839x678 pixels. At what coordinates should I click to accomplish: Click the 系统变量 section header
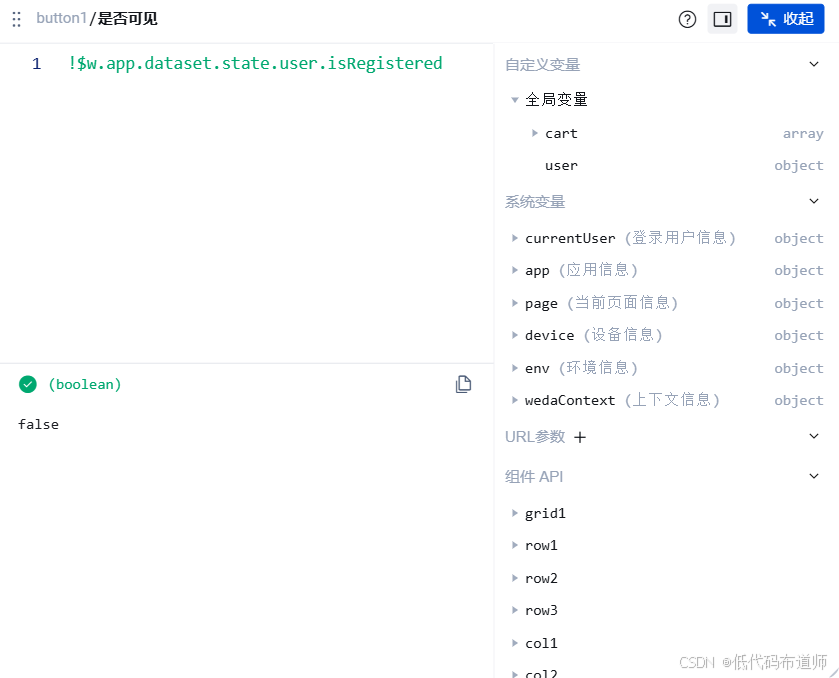click(535, 202)
